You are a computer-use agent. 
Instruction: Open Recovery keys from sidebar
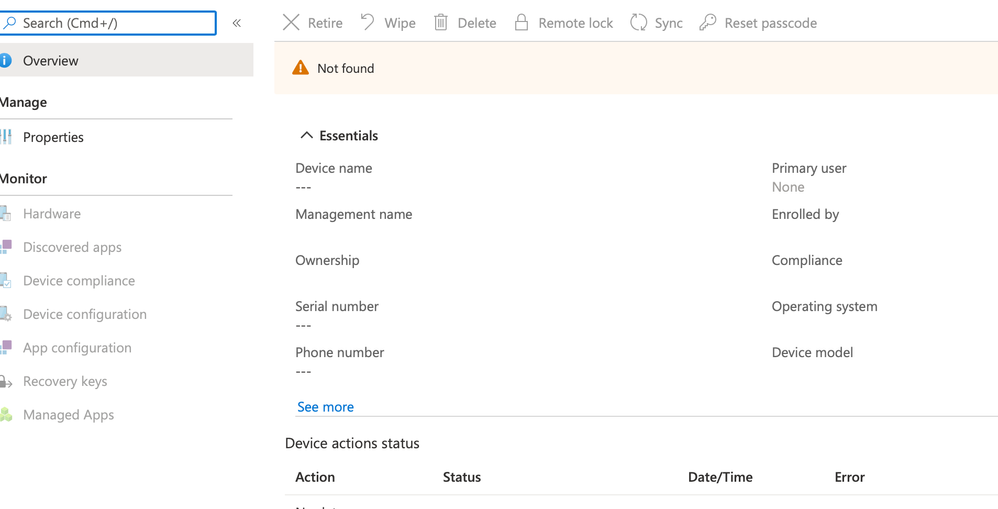click(x=65, y=381)
